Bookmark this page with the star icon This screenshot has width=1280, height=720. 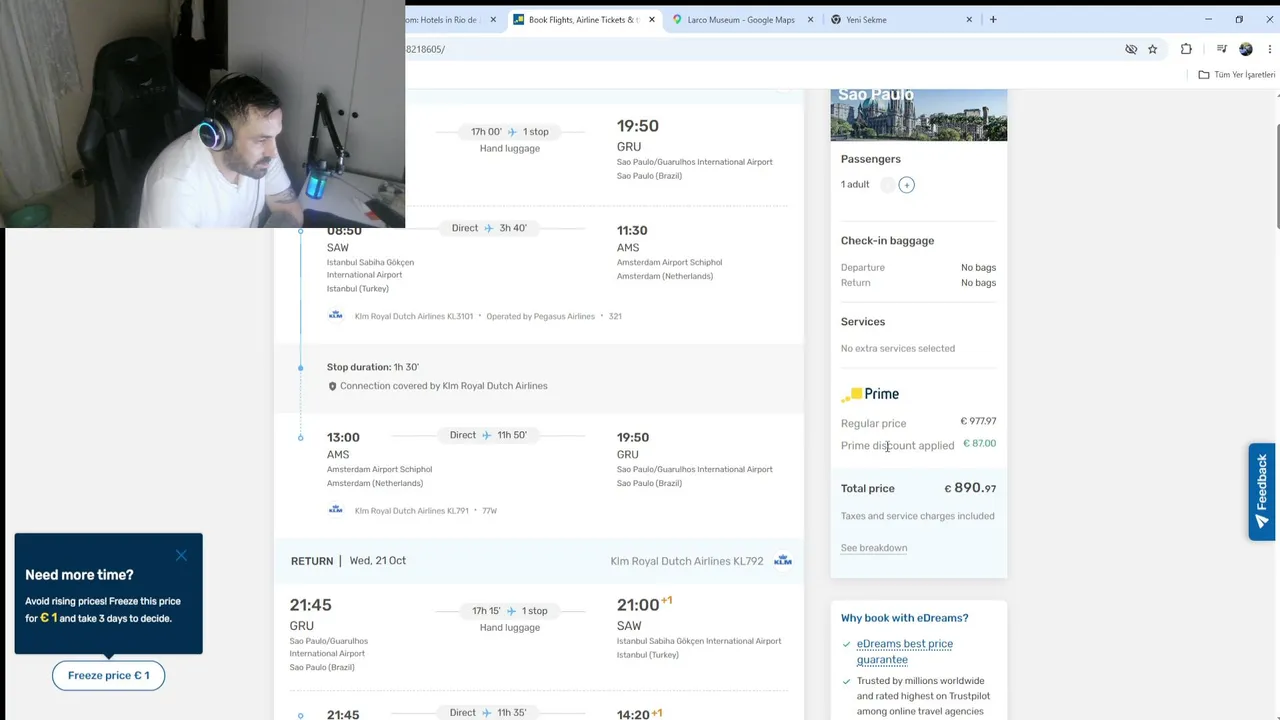(x=1152, y=49)
